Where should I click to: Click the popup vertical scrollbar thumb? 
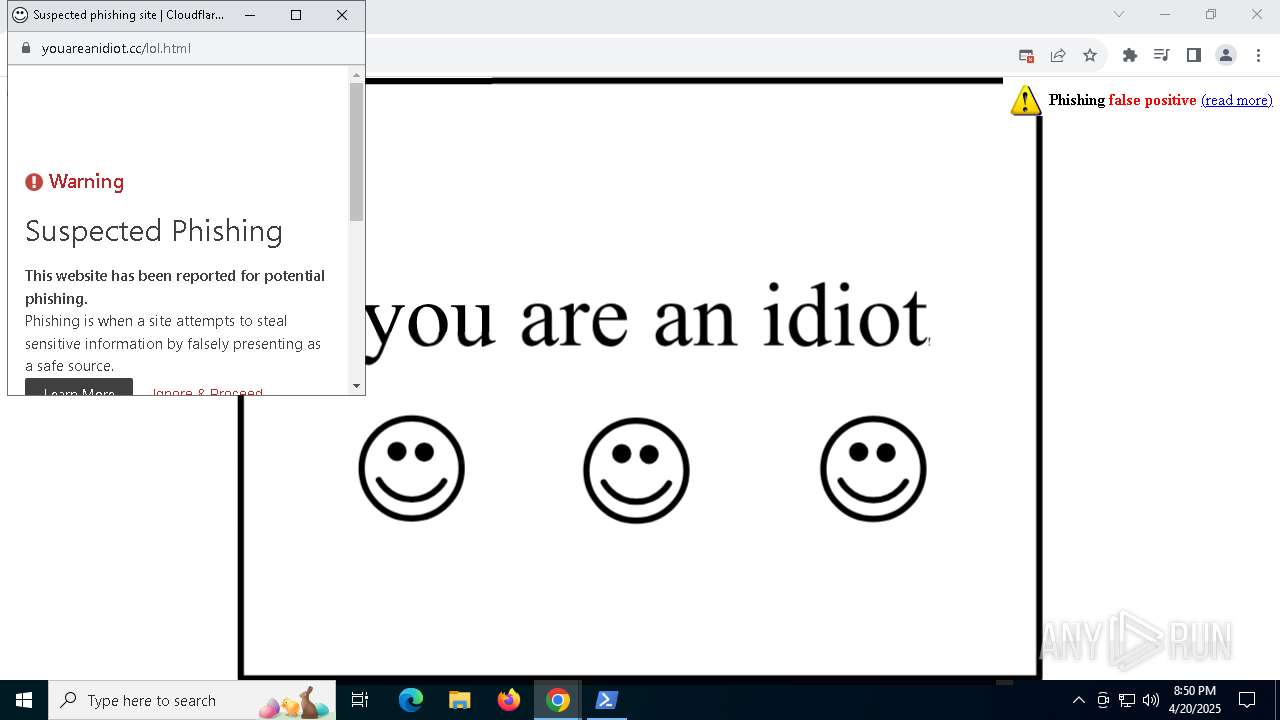pyautogui.click(x=356, y=152)
